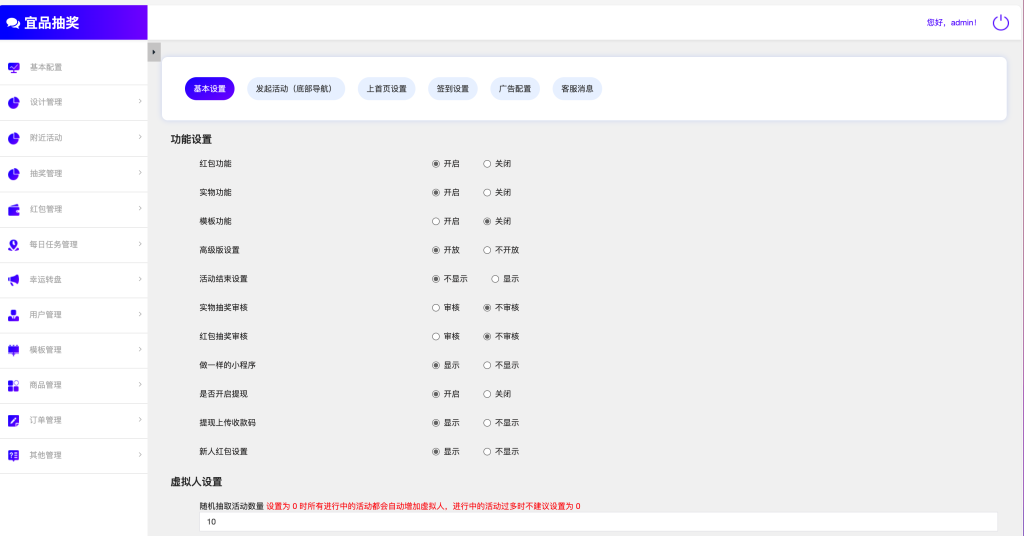The height and width of the screenshot is (536, 1024).
Task: Expand 用户管理 submenu chevron
Action: pos(140,314)
